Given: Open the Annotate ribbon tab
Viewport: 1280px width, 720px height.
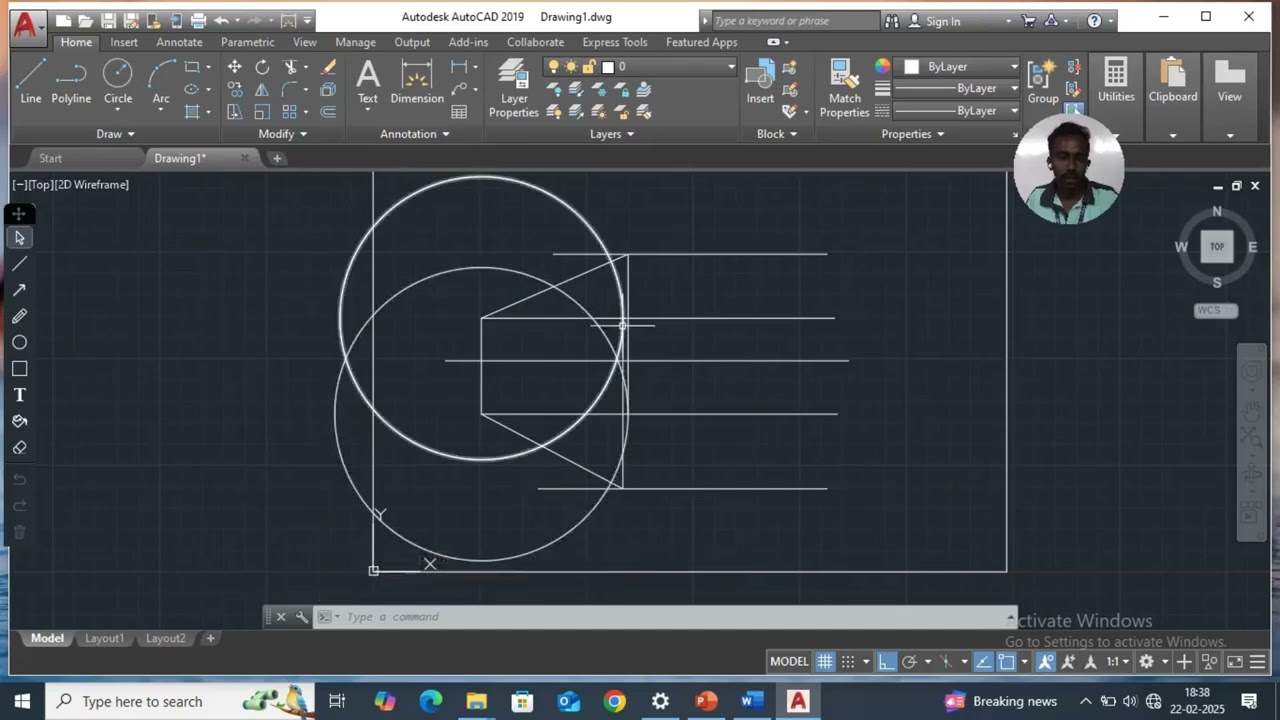Looking at the screenshot, I should (179, 42).
